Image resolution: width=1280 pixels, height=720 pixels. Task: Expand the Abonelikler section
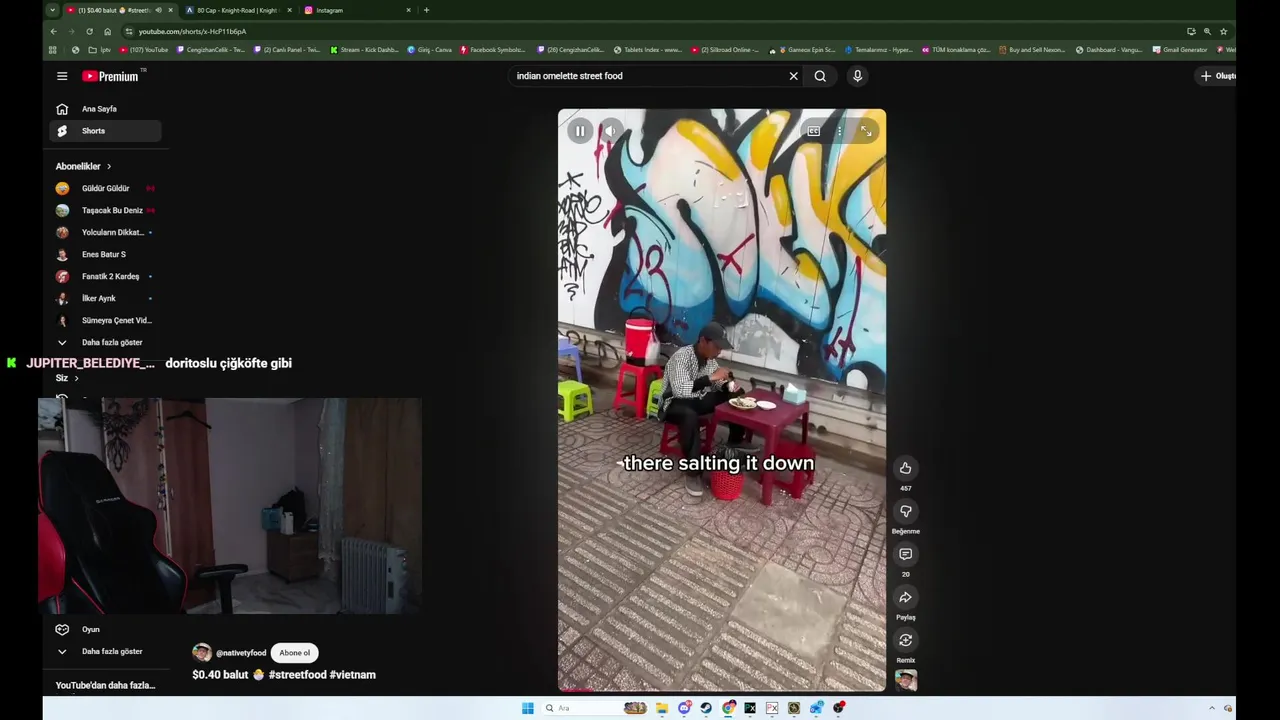point(83,166)
